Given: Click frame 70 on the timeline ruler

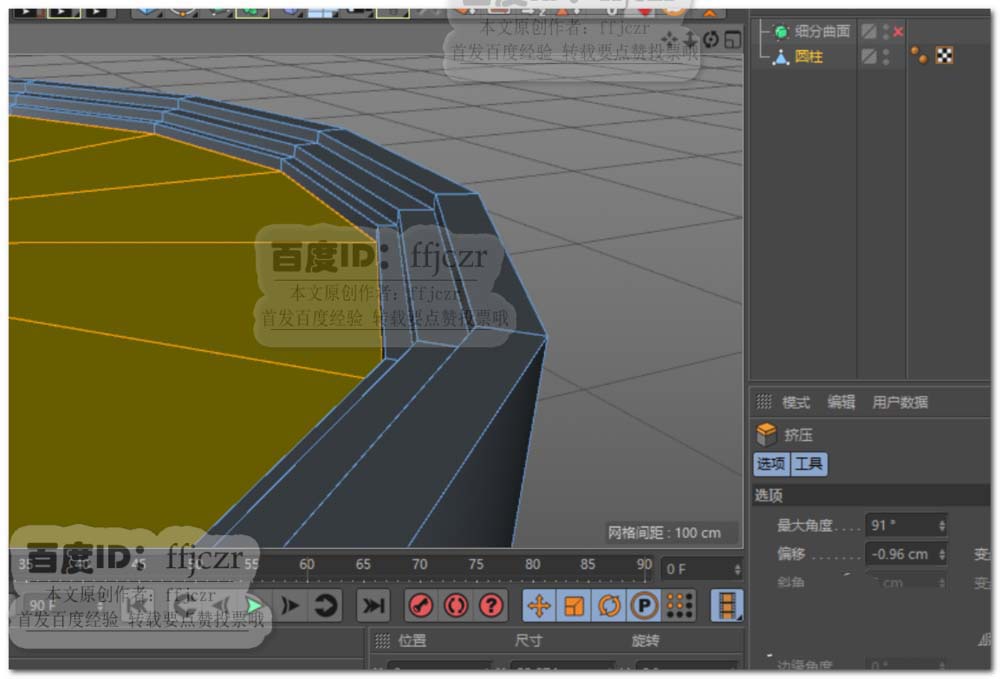Looking at the screenshot, I should [420, 565].
